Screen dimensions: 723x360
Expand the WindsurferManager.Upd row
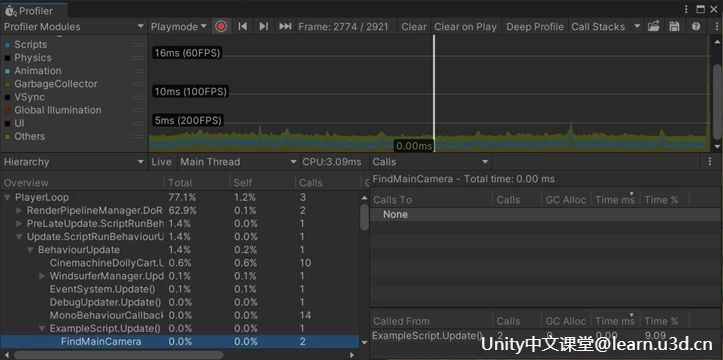42,276
